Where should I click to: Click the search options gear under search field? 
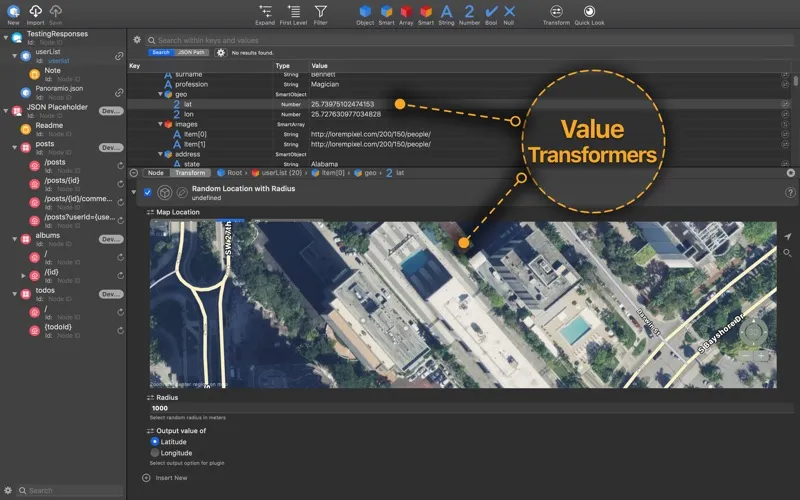point(220,53)
